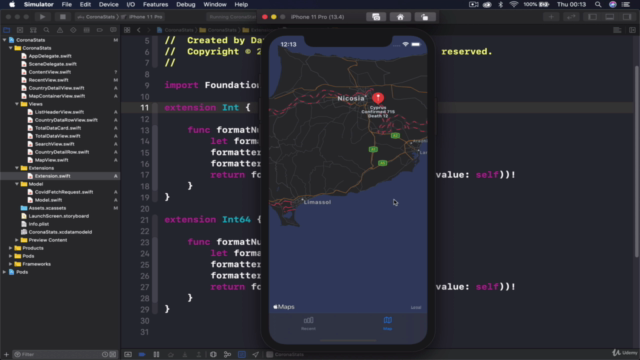Open the source control navigator icon
This screenshot has width=640, height=360.
click(x=20, y=30)
